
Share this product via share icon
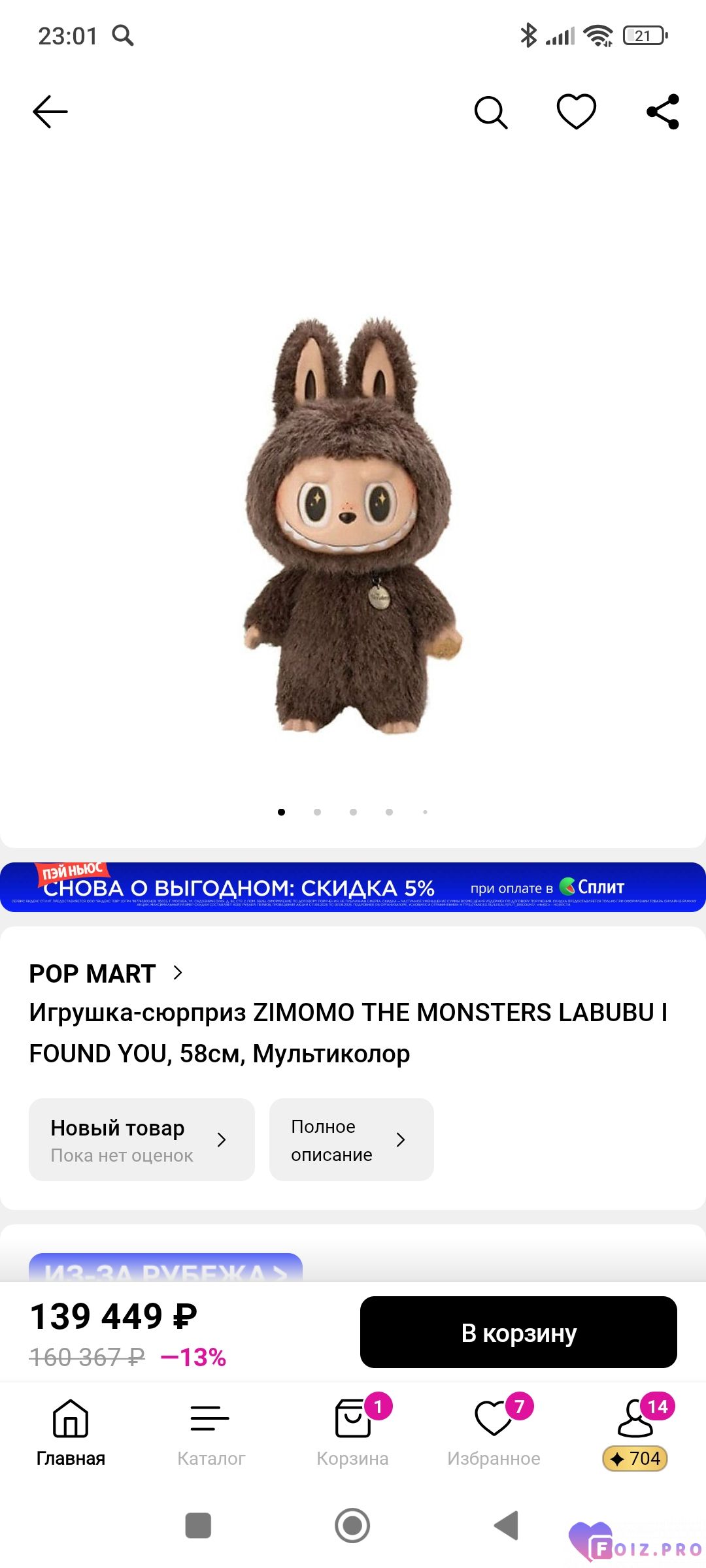[663, 112]
